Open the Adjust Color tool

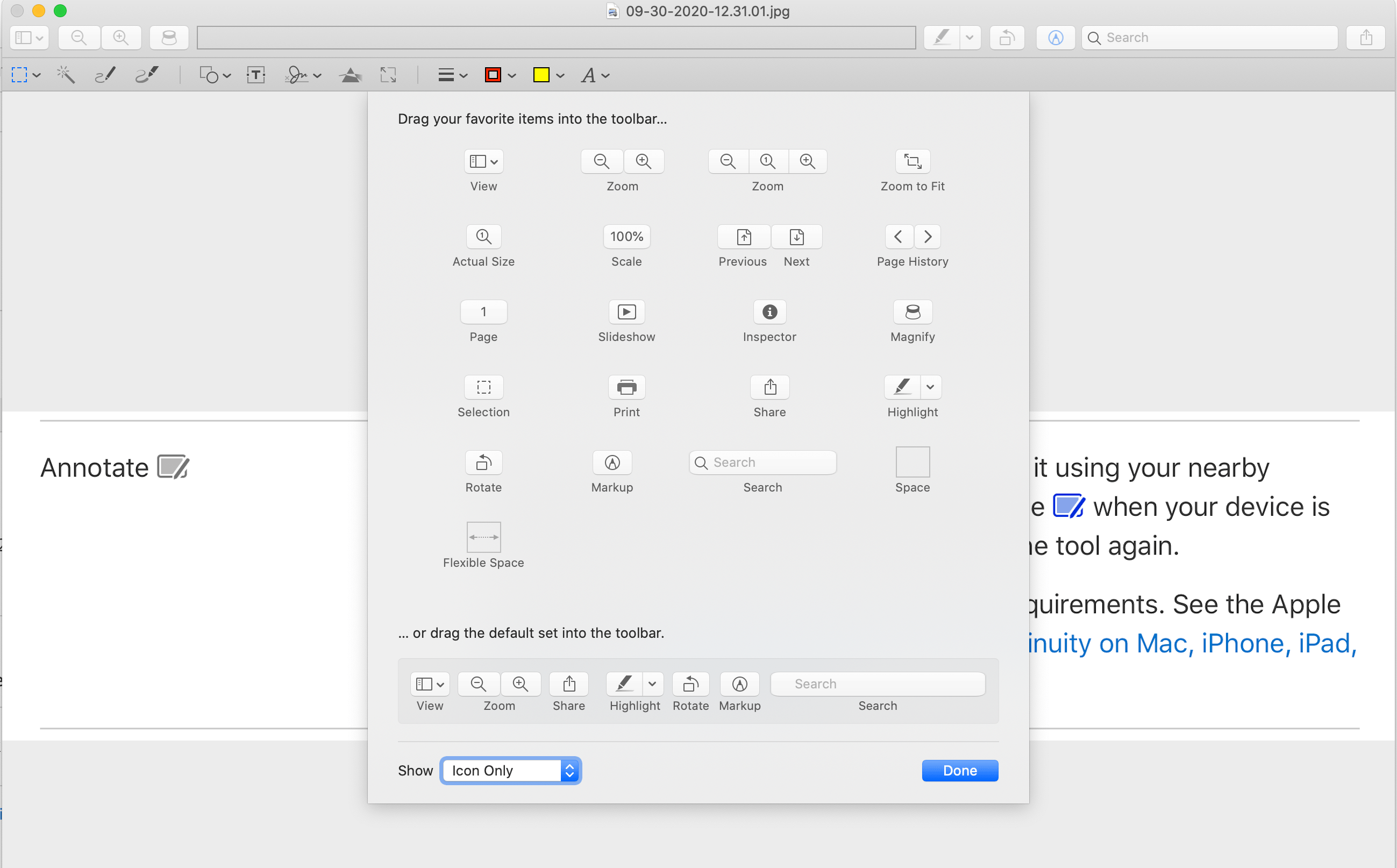tap(351, 75)
